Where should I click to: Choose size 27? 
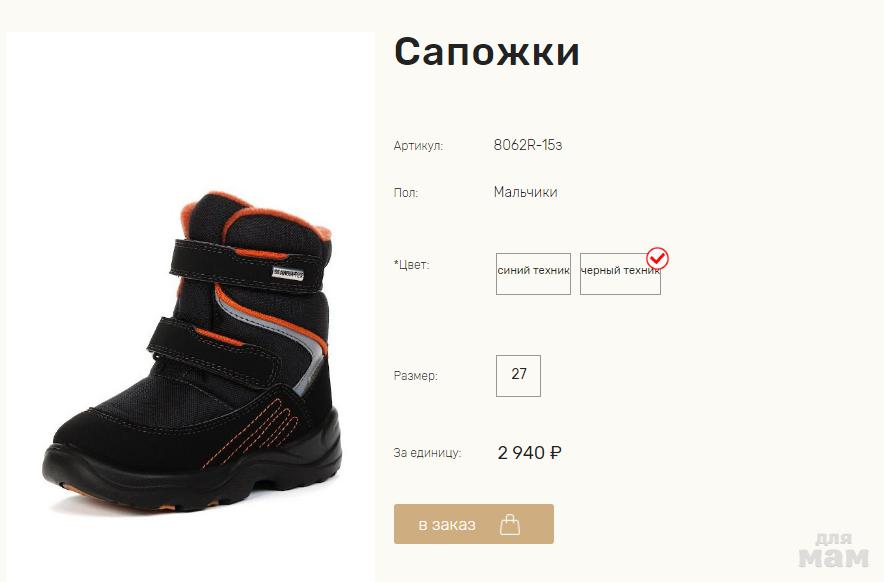point(518,376)
